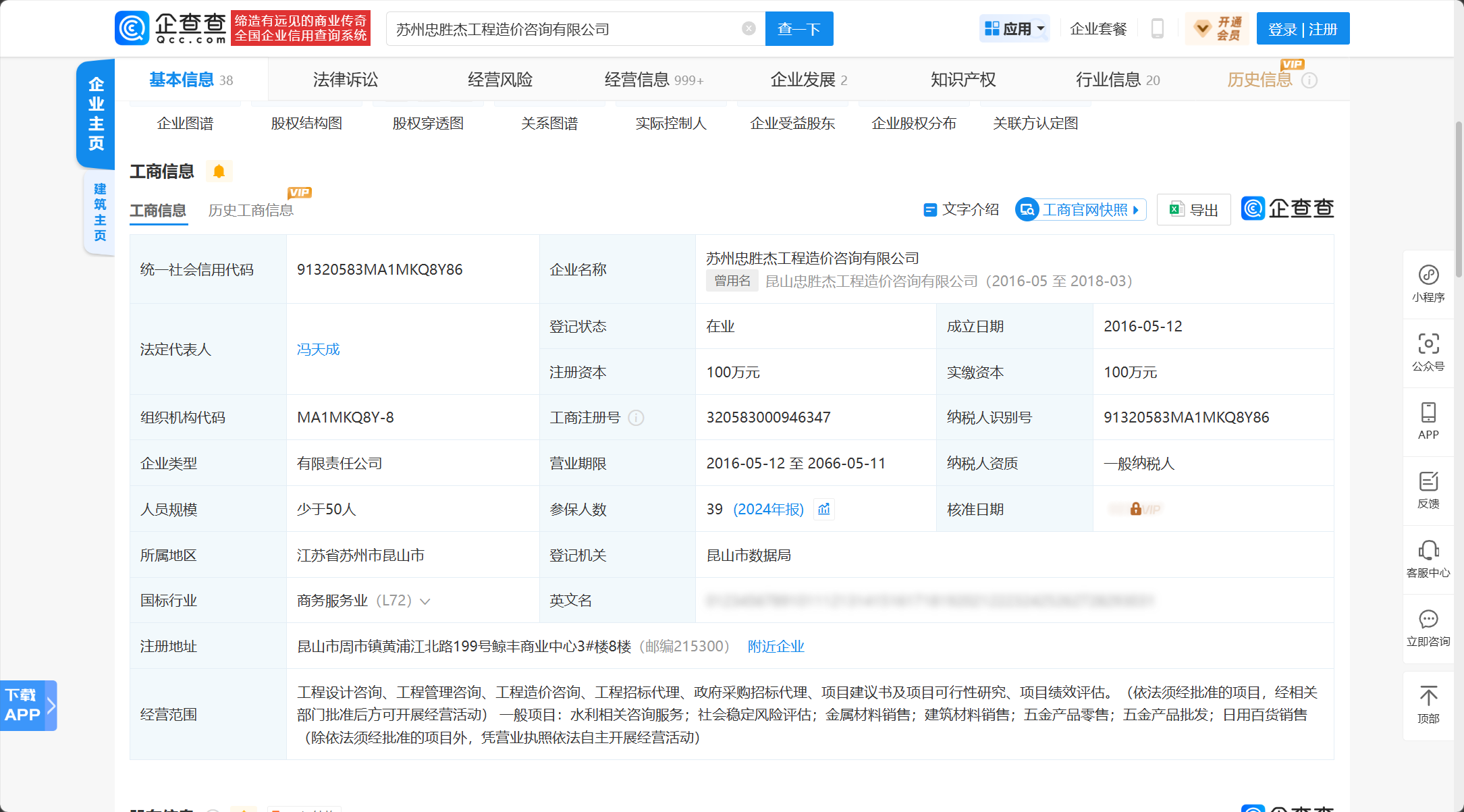Click the mobile phone icon in header

1157,29
